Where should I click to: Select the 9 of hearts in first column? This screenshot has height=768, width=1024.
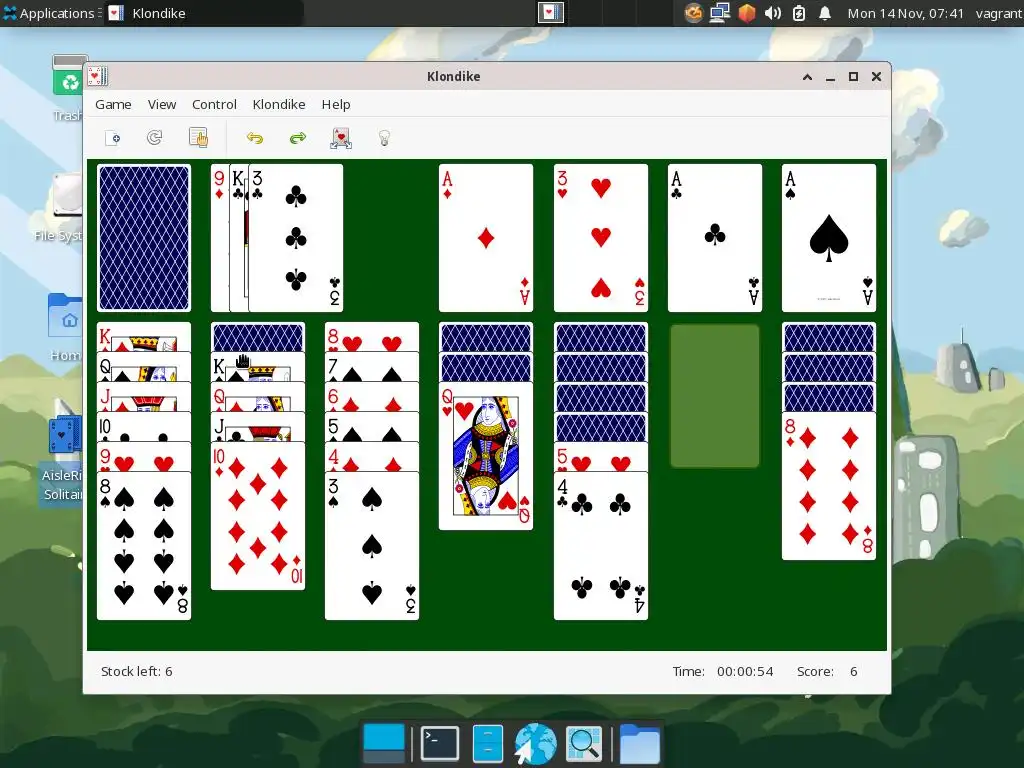[x=144, y=457]
